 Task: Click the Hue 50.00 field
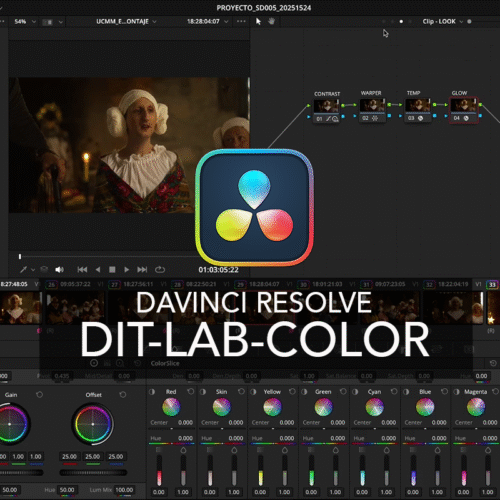coord(67,490)
